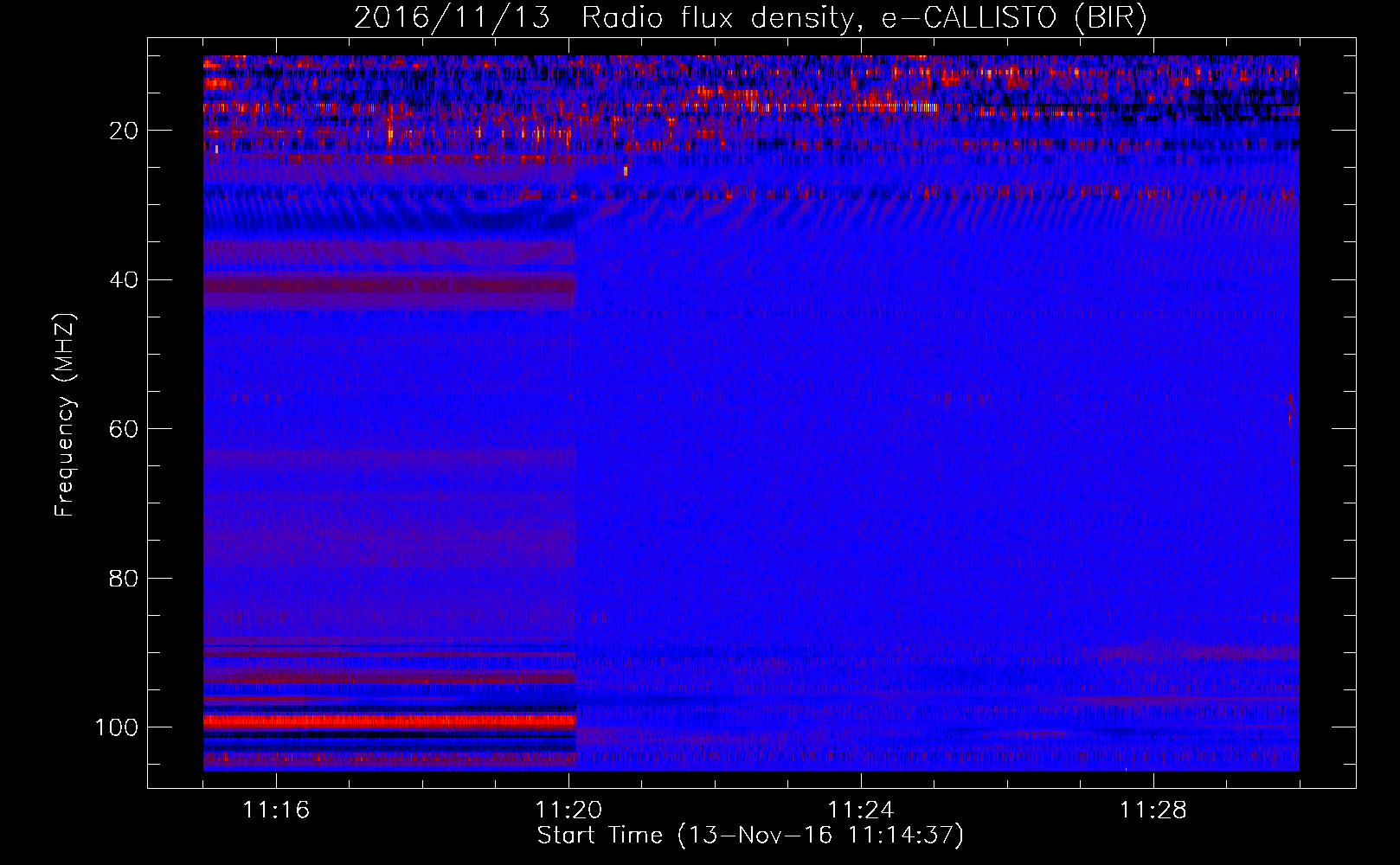Click the 100 frequency tick label
Image resolution: width=1400 pixels, height=865 pixels.
coord(117,727)
